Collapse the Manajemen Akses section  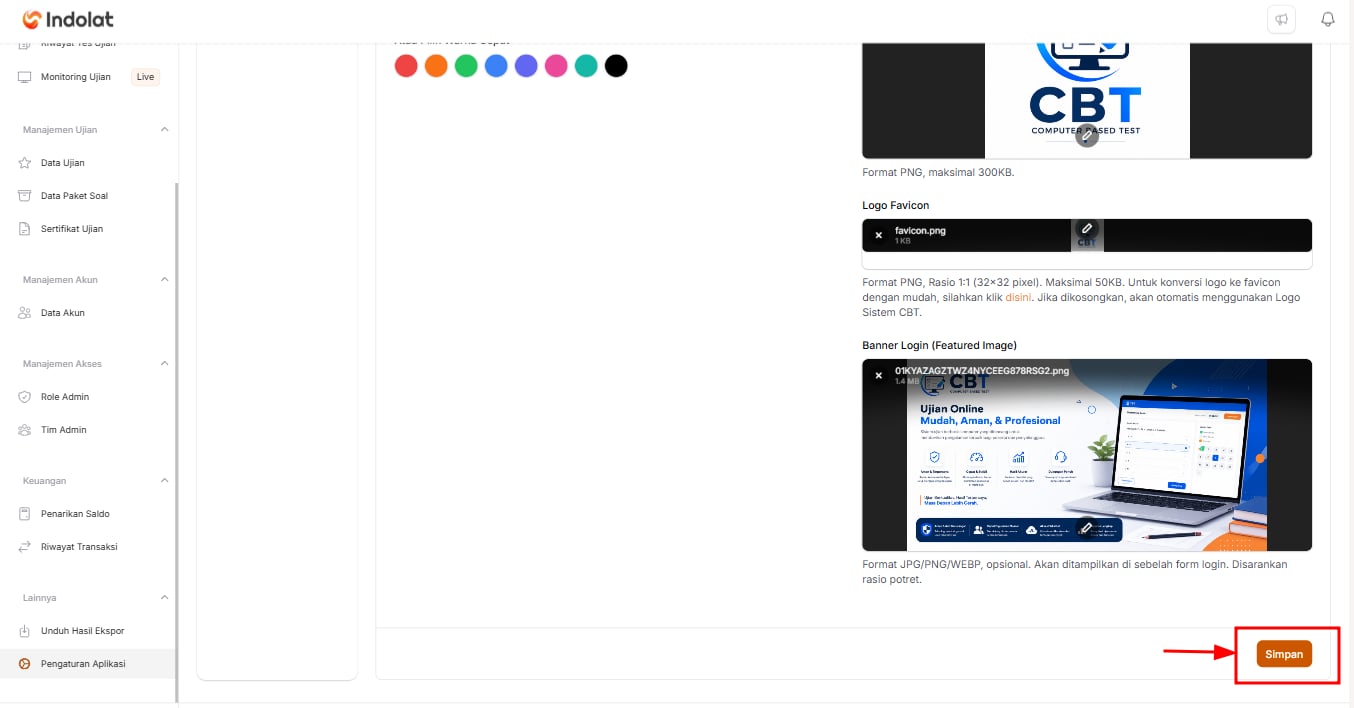pyautogui.click(x=164, y=364)
